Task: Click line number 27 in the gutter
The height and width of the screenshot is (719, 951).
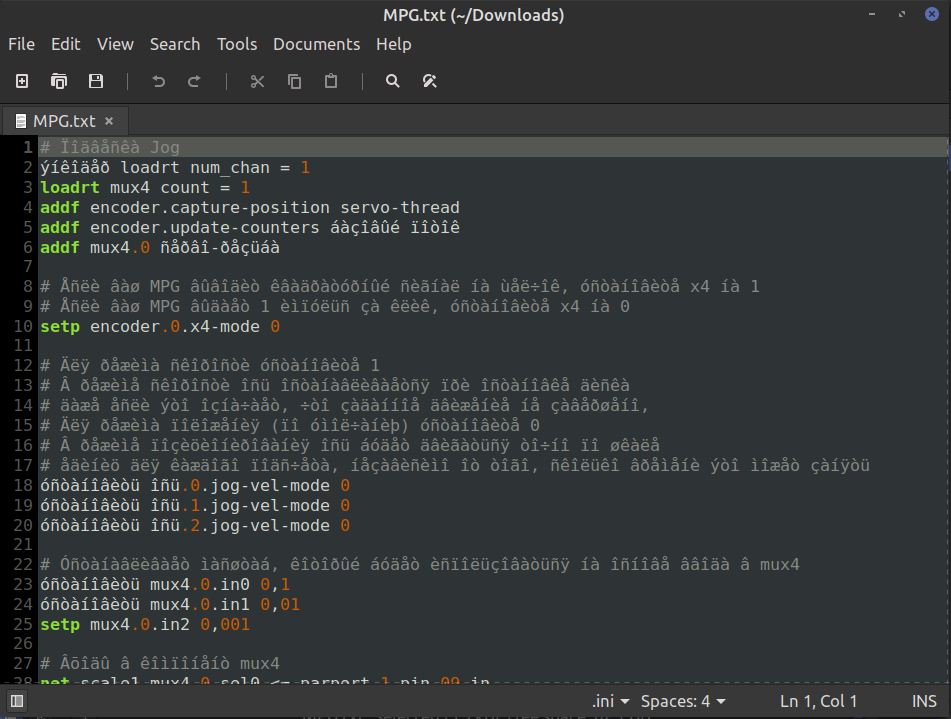Action: [23, 663]
